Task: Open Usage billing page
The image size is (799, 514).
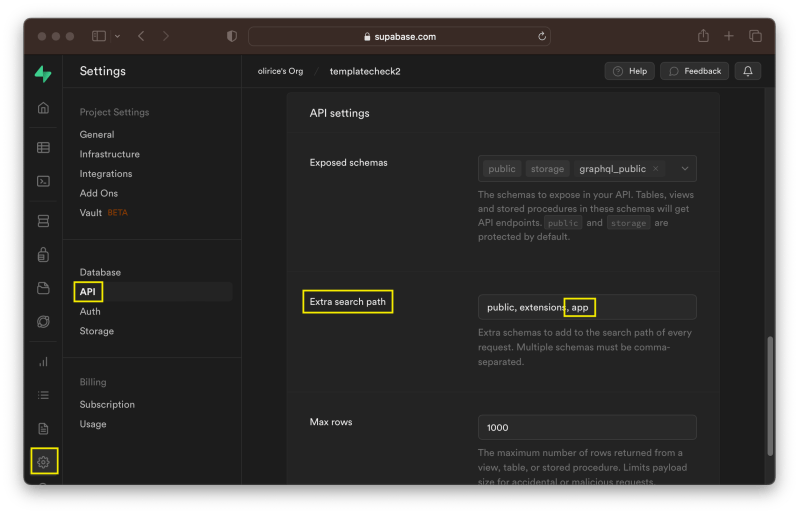Action: [93, 424]
